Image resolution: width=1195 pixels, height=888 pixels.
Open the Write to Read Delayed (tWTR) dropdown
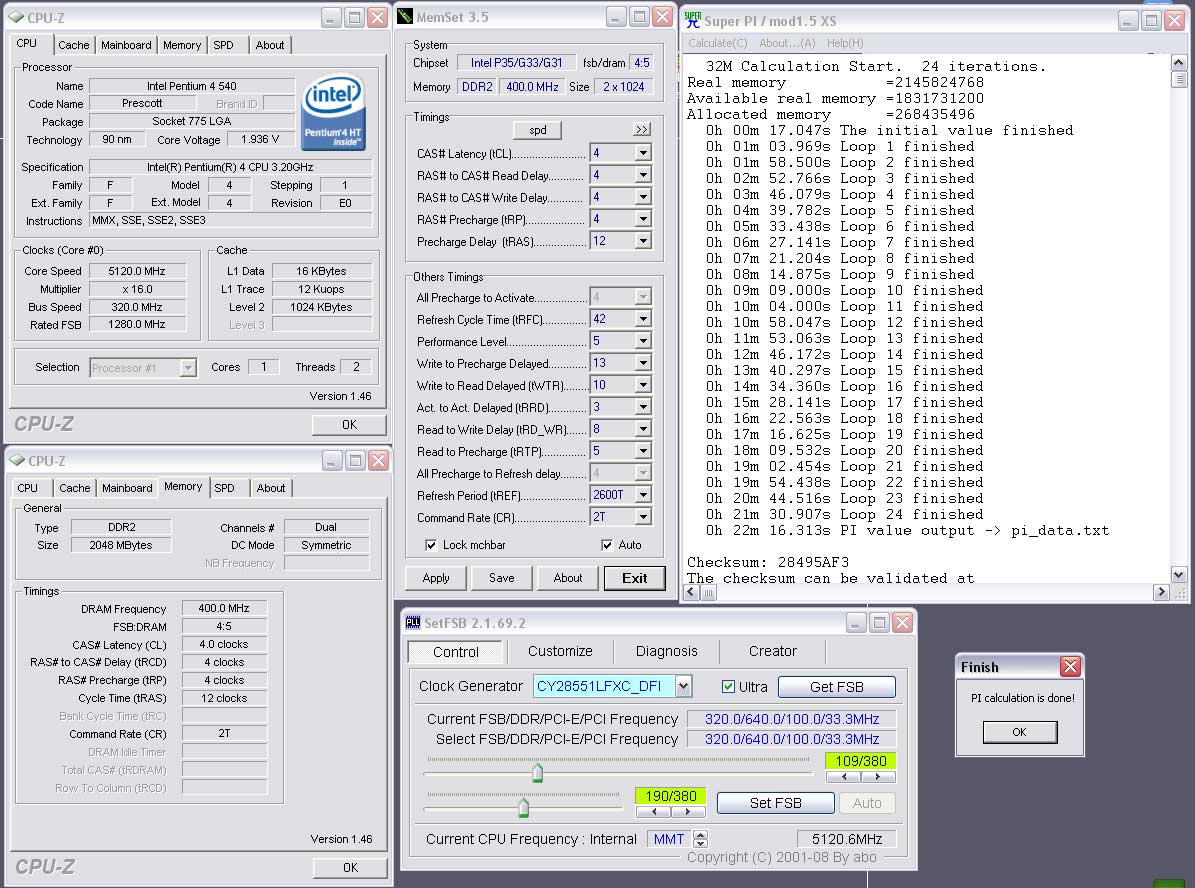(x=643, y=386)
